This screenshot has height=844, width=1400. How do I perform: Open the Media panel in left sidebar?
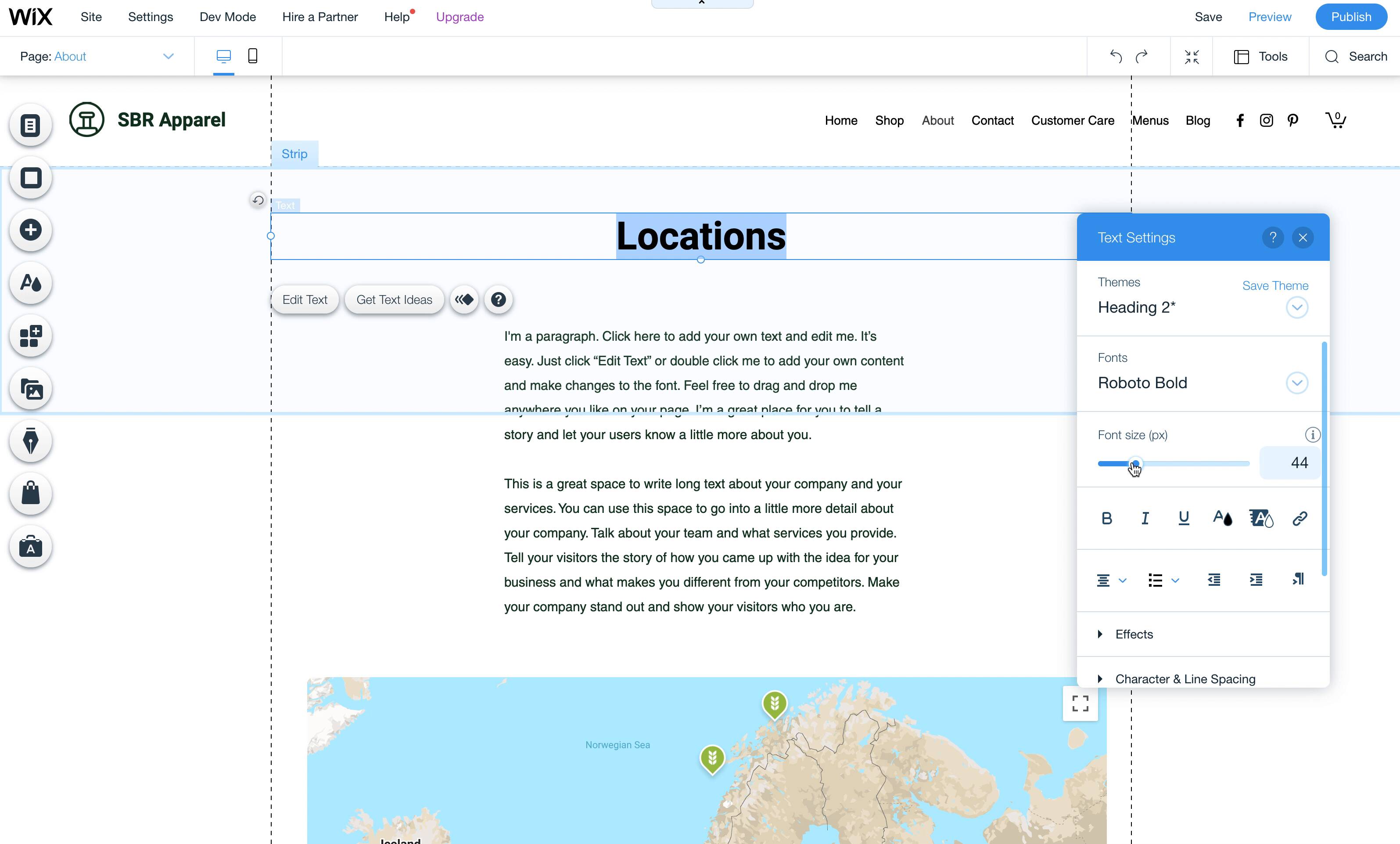[x=31, y=390]
